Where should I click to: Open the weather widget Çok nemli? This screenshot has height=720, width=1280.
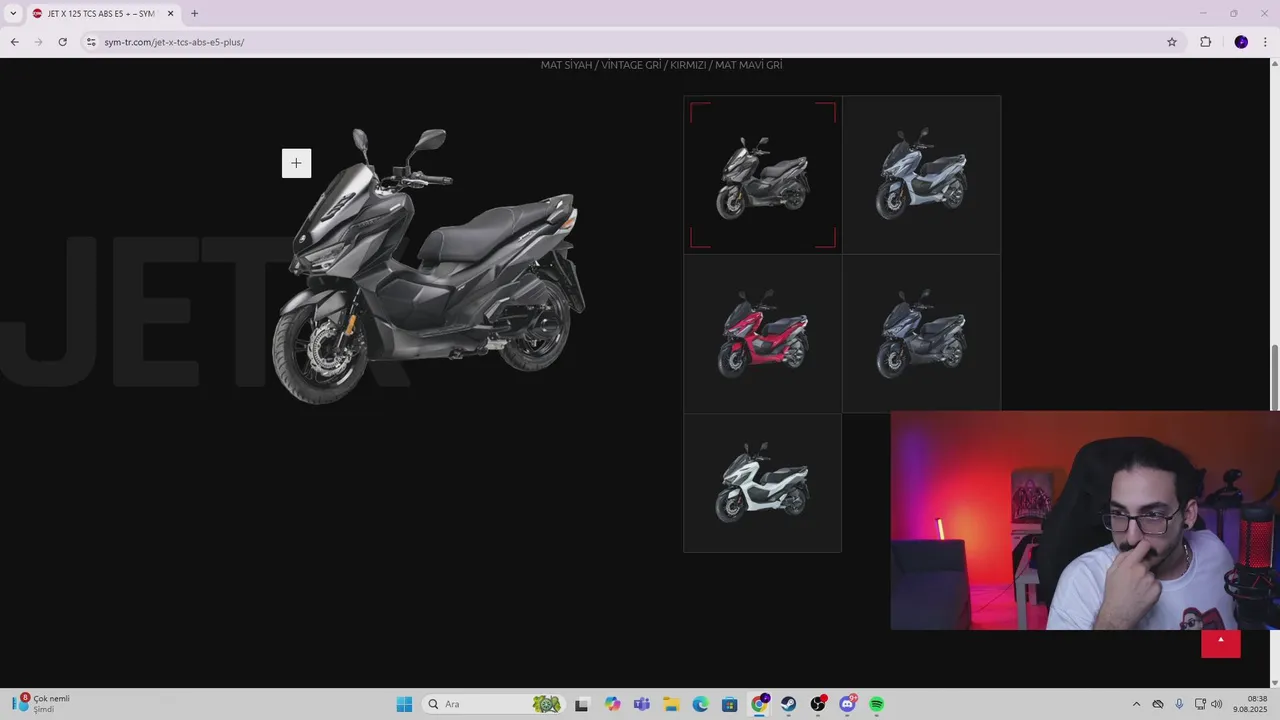point(42,704)
